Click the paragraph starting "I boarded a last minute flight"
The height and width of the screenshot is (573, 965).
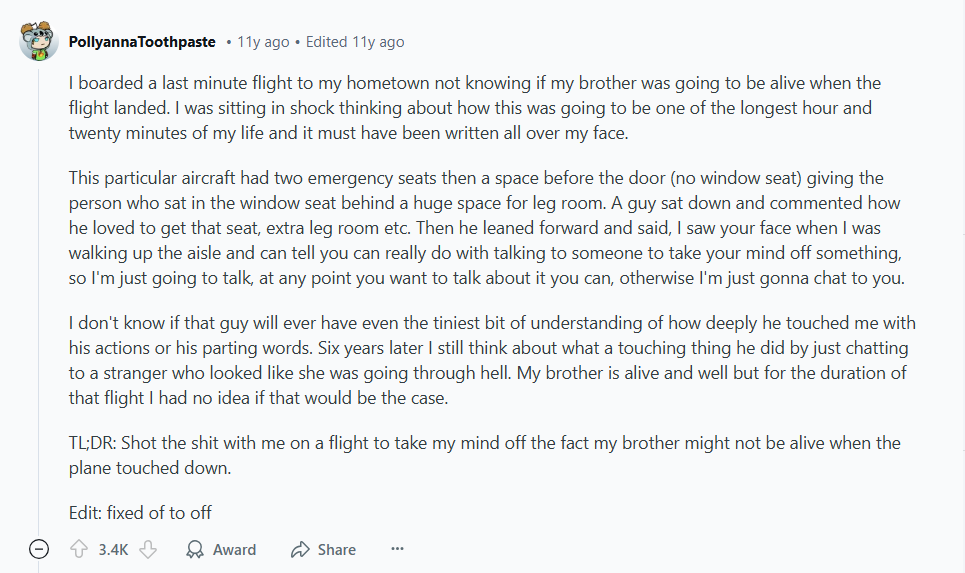pos(475,107)
